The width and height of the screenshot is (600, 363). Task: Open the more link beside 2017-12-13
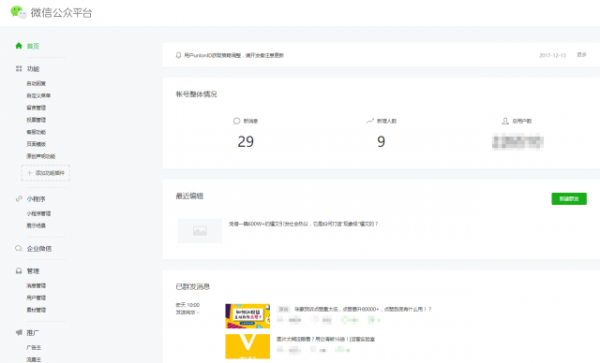[x=582, y=55]
